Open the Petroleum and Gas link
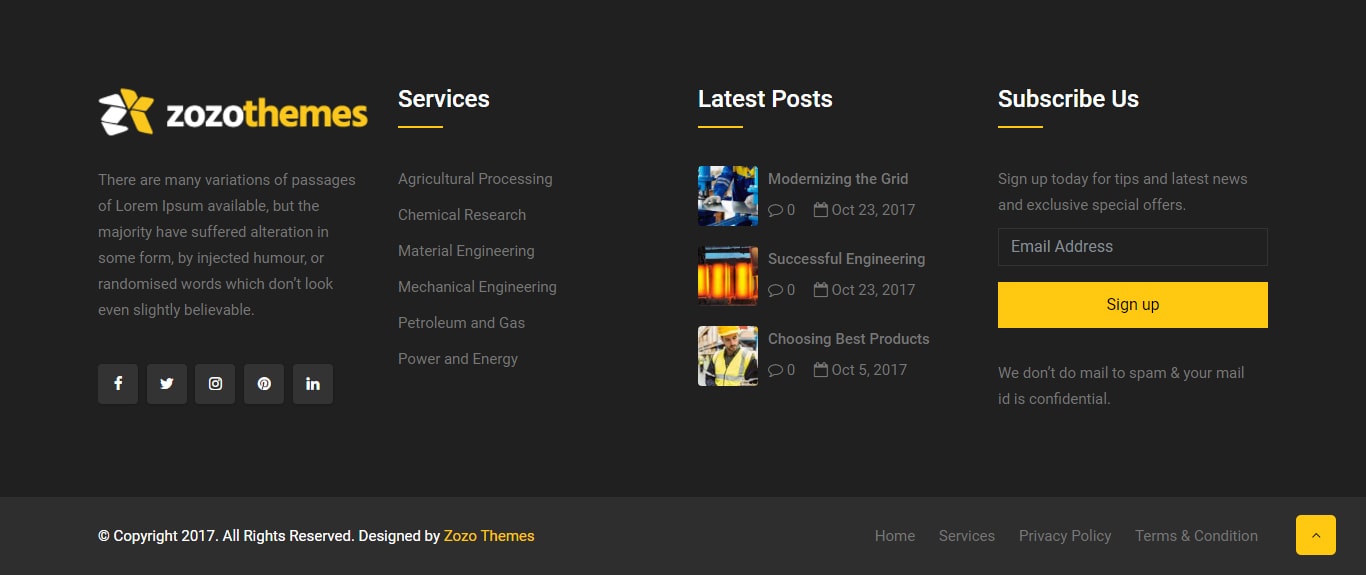Screen dimensions: 1366x575 click(x=461, y=323)
